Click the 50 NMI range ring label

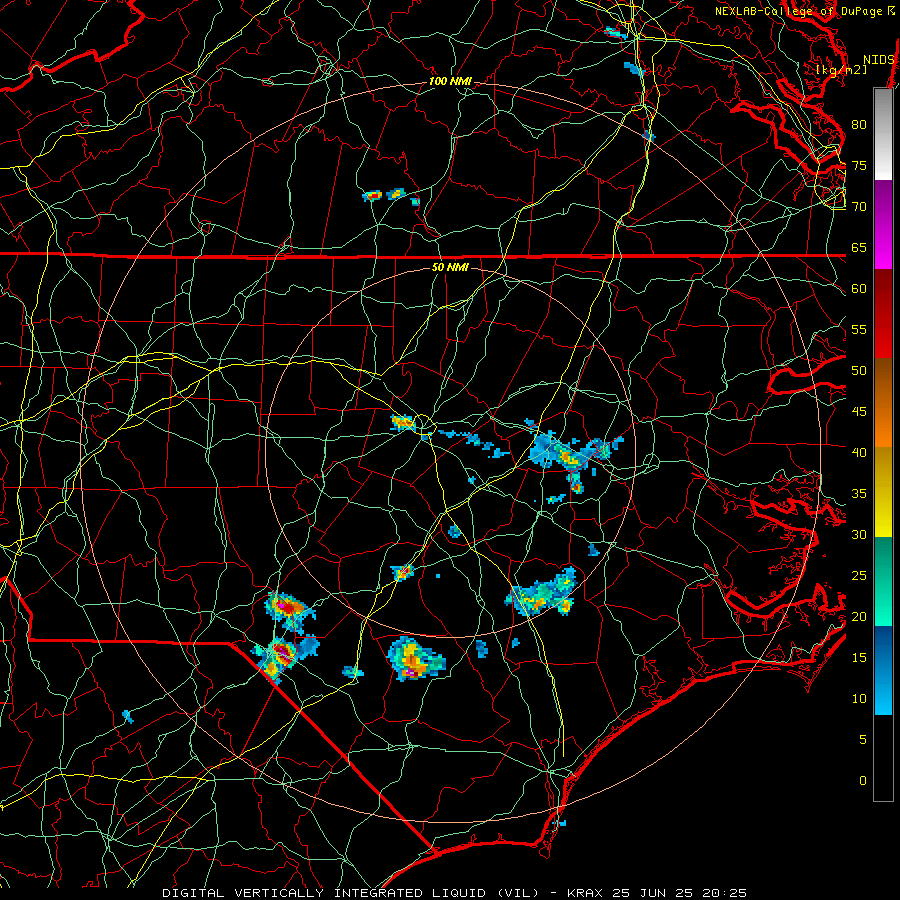(450, 267)
